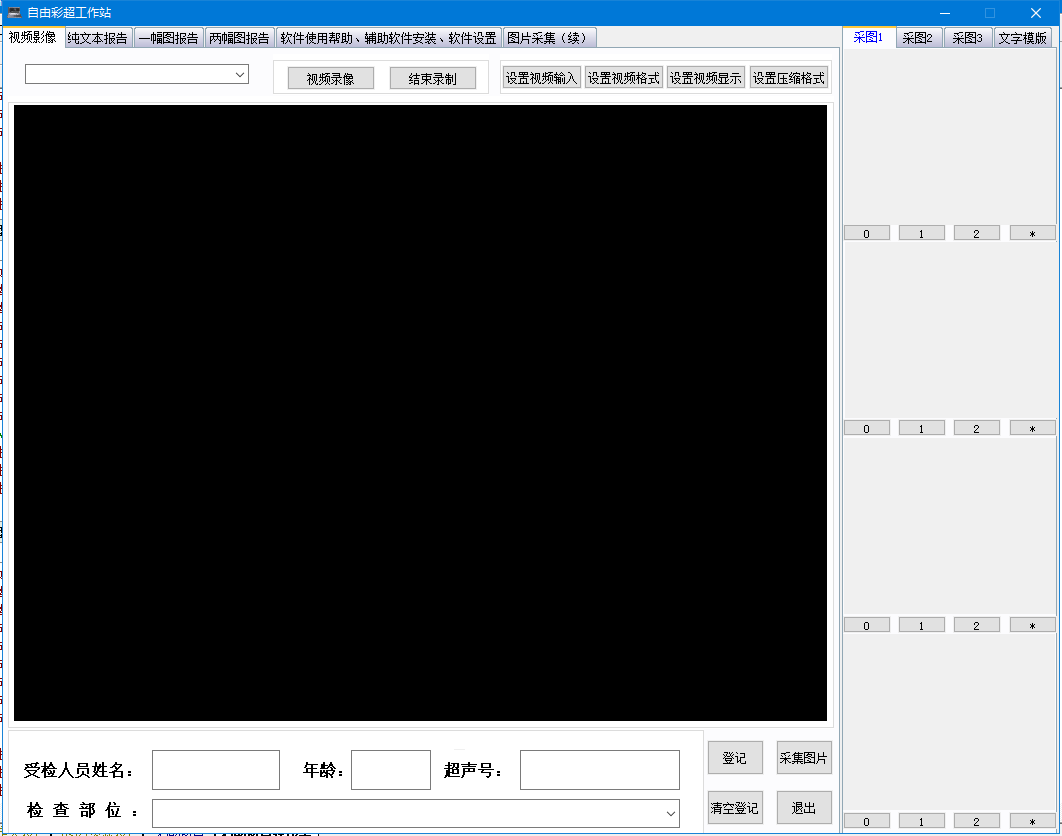Image resolution: width=1062 pixels, height=836 pixels.
Task: Start recording with 视频录像 button
Action: tap(331, 79)
